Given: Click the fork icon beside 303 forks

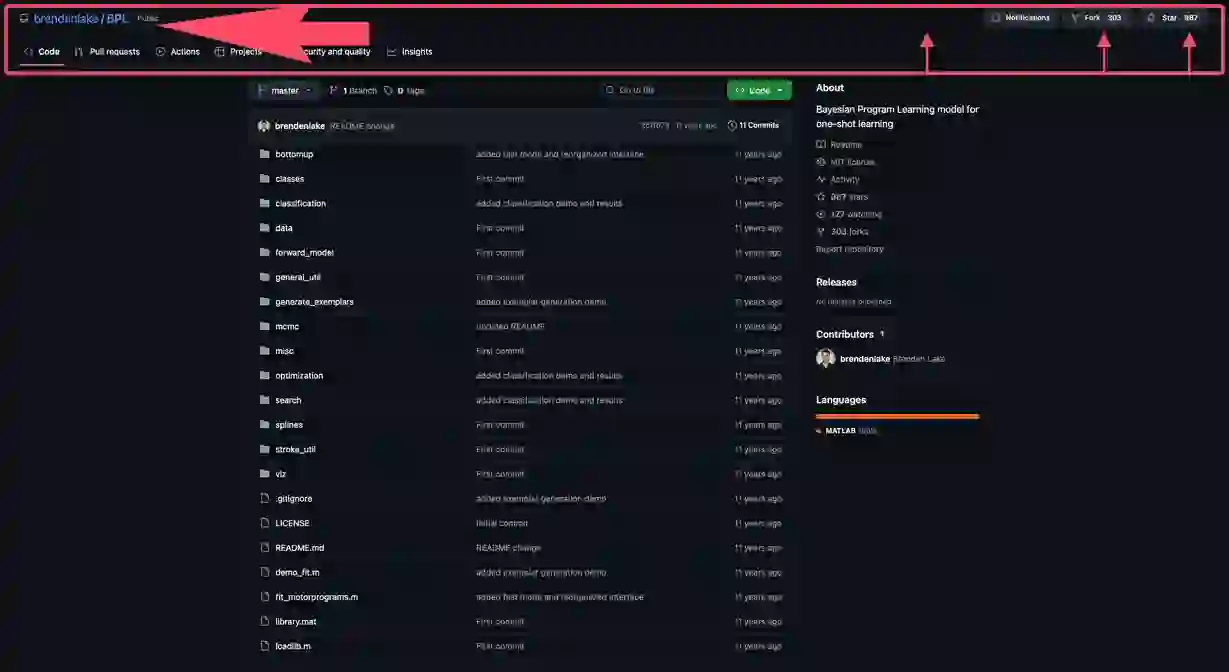Looking at the screenshot, I should (821, 231).
